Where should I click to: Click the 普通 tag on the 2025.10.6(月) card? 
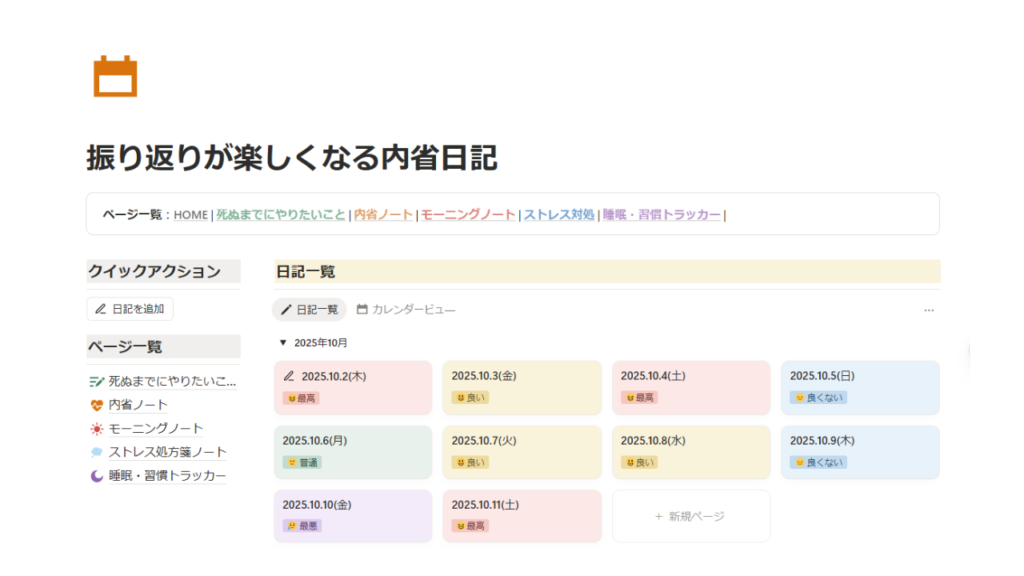(x=302, y=462)
